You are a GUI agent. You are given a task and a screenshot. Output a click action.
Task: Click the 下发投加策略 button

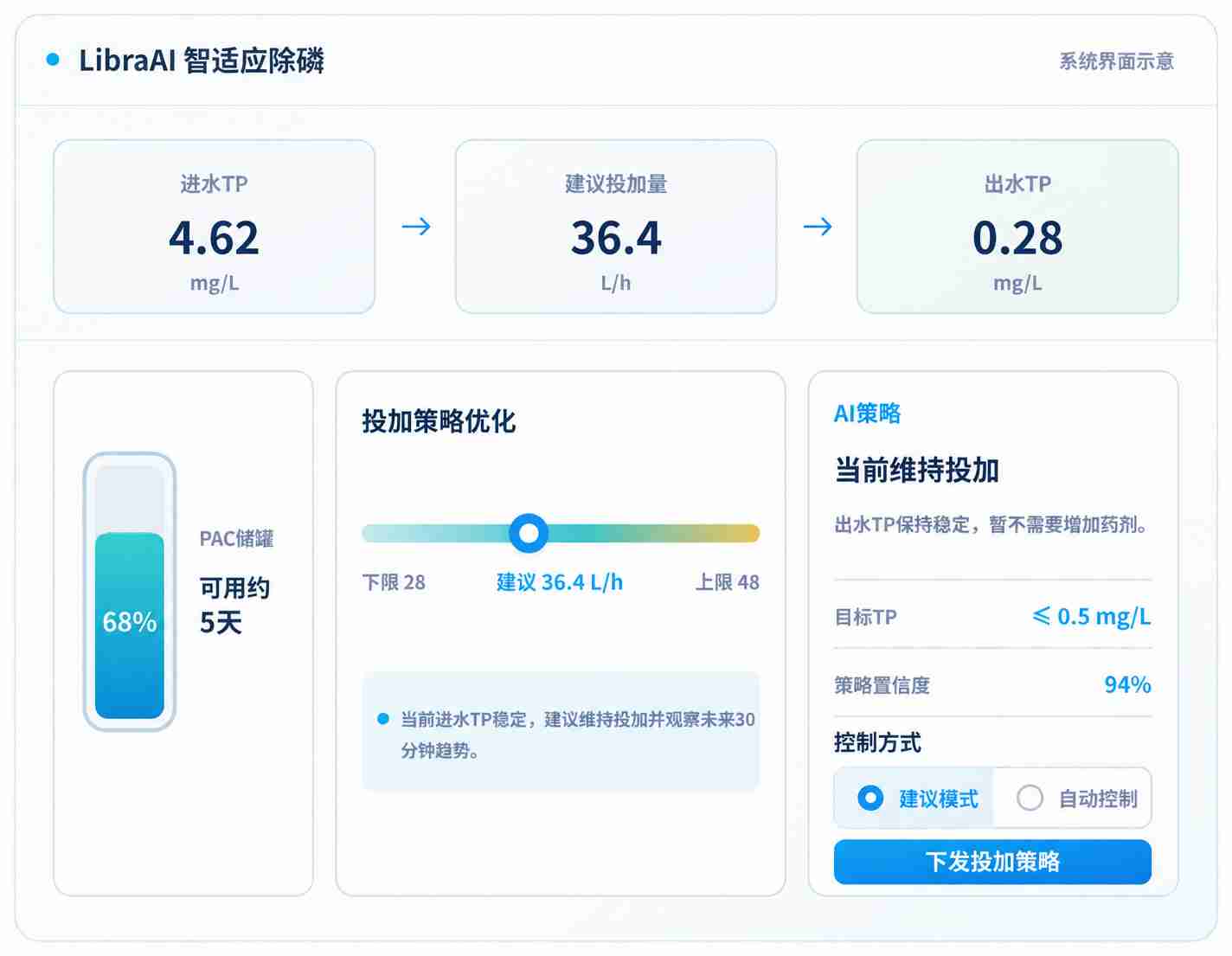pyautogui.click(x=992, y=862)
